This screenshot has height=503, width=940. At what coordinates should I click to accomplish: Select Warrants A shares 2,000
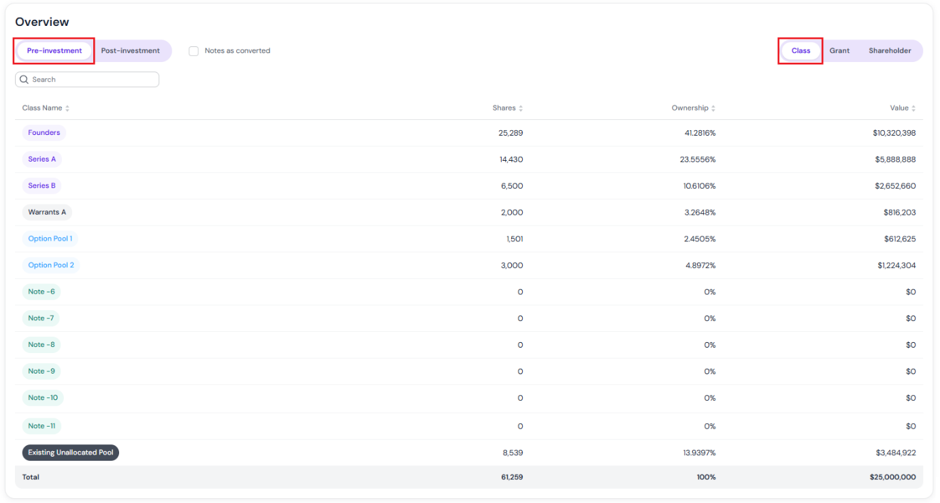pos(512,212)
